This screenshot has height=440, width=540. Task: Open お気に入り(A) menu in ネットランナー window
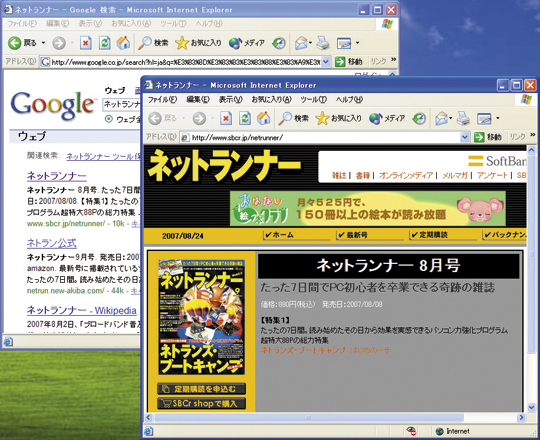point(272,99)
